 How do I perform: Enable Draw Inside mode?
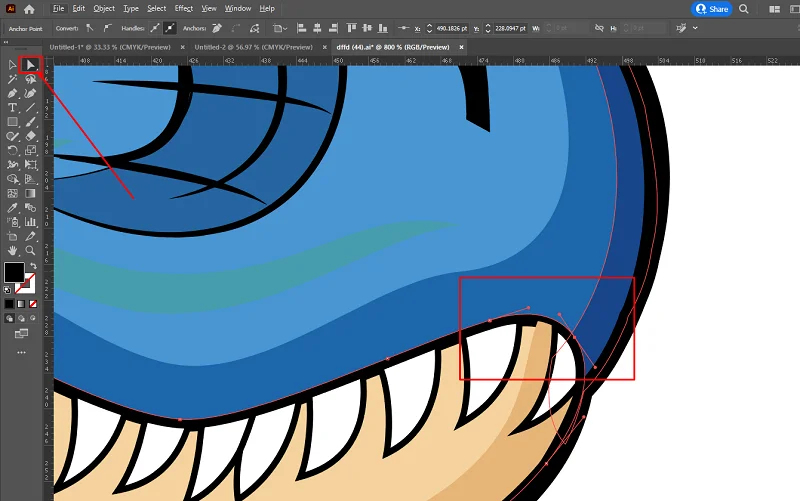tap(33, 318)
